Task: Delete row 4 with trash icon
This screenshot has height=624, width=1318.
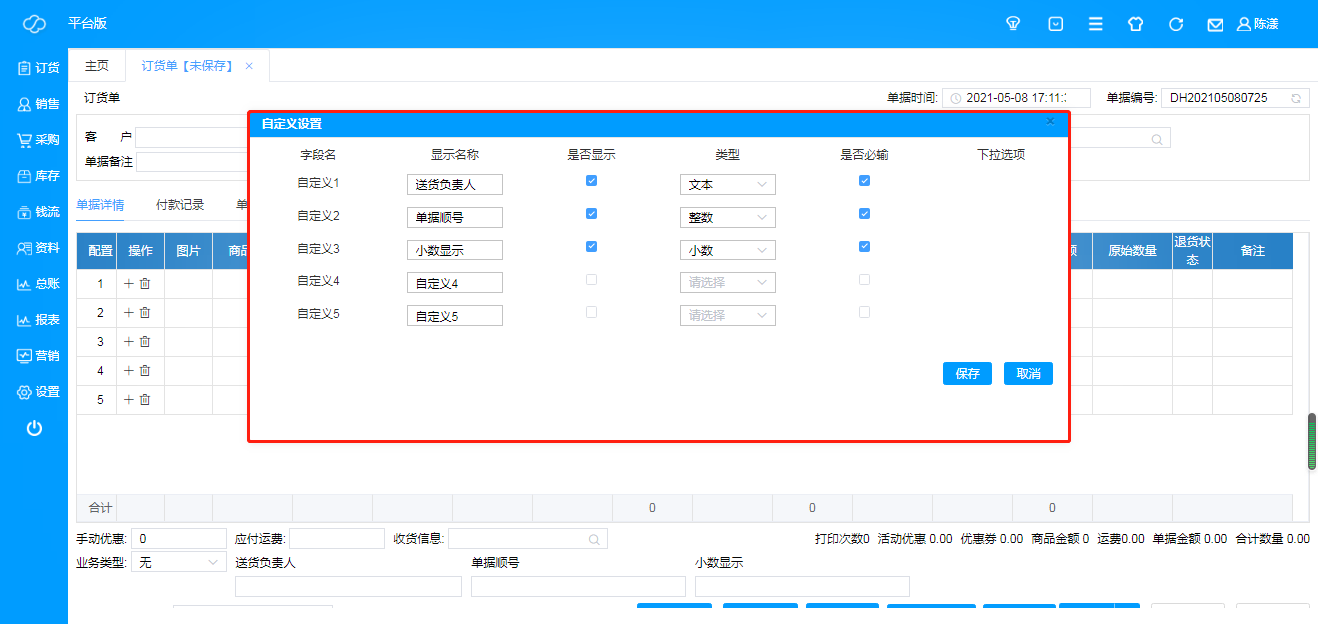Action: click(145, 371)
